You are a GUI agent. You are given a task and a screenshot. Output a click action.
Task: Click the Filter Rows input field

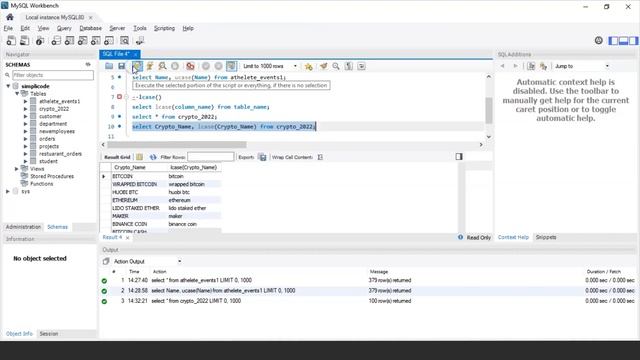click(211, 157)
